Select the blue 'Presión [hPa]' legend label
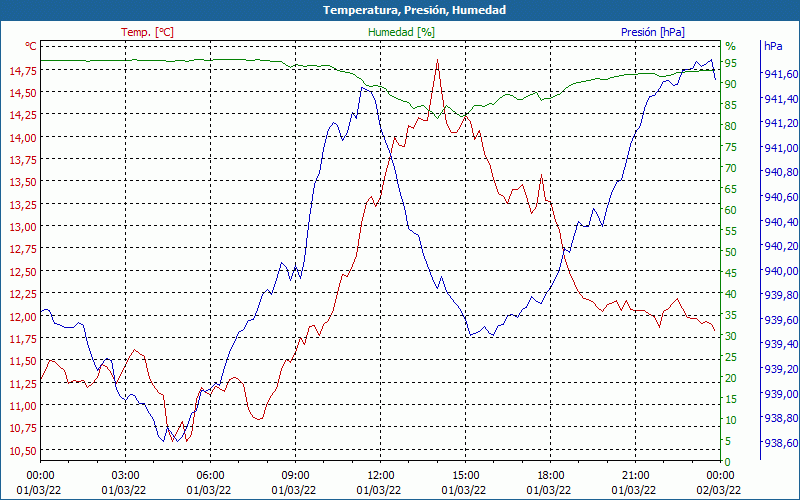 [653, 32]
